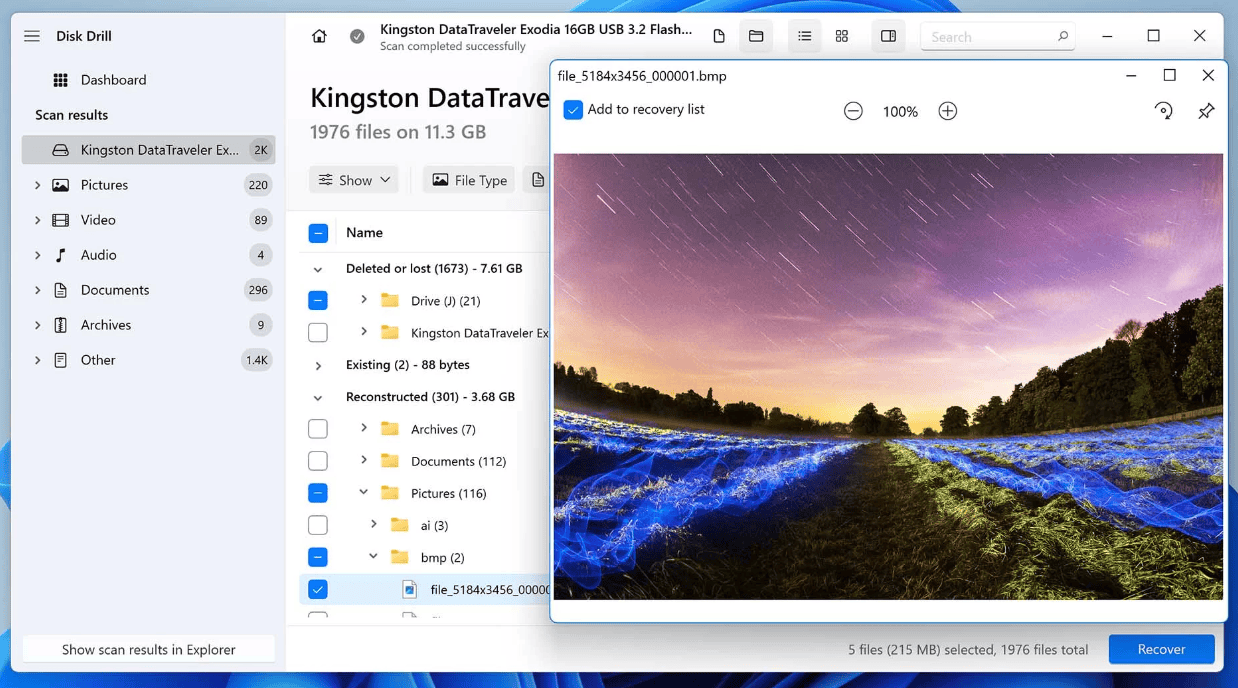Uncheck the file_5184x3456 file row checkbox
1238x688 pixels.
pos(318,589)
